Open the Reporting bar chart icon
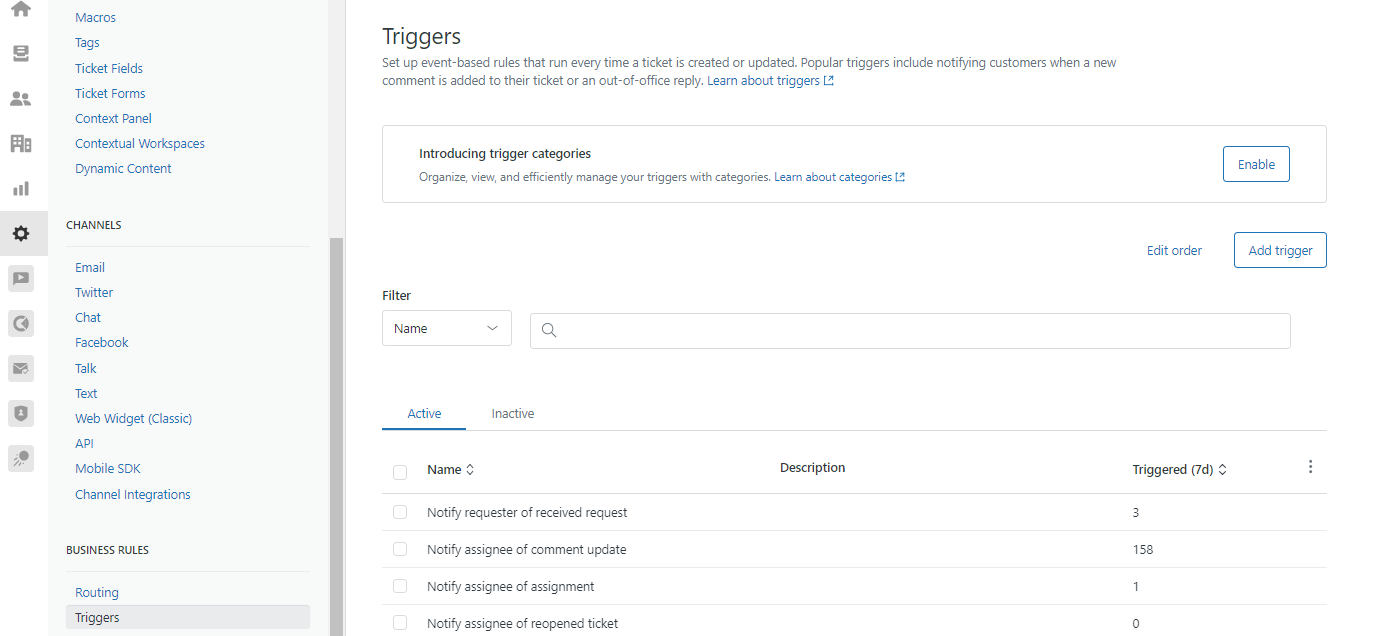 tap(21, 189)
